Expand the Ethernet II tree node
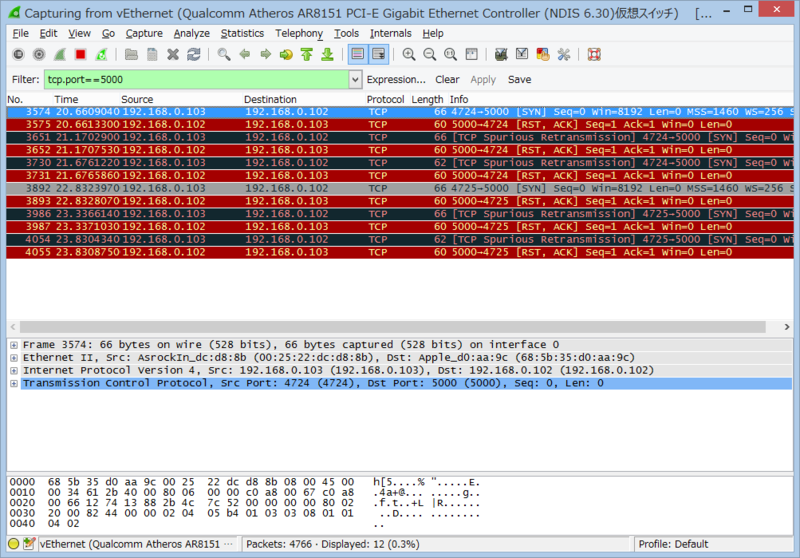The width and height of the screenshot is (800, 558). click(x=14, y=358)
